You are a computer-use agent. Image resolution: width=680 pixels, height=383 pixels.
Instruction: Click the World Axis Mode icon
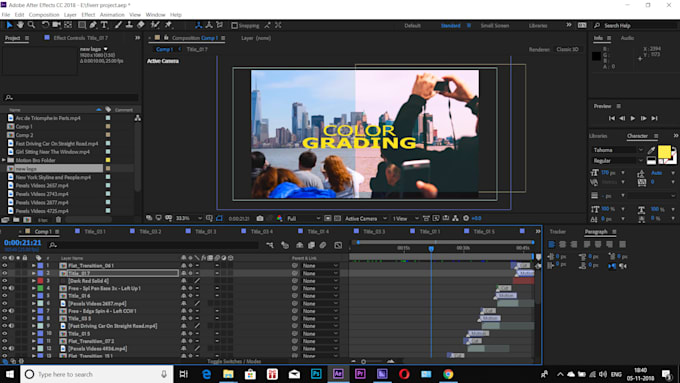[209, 25]
